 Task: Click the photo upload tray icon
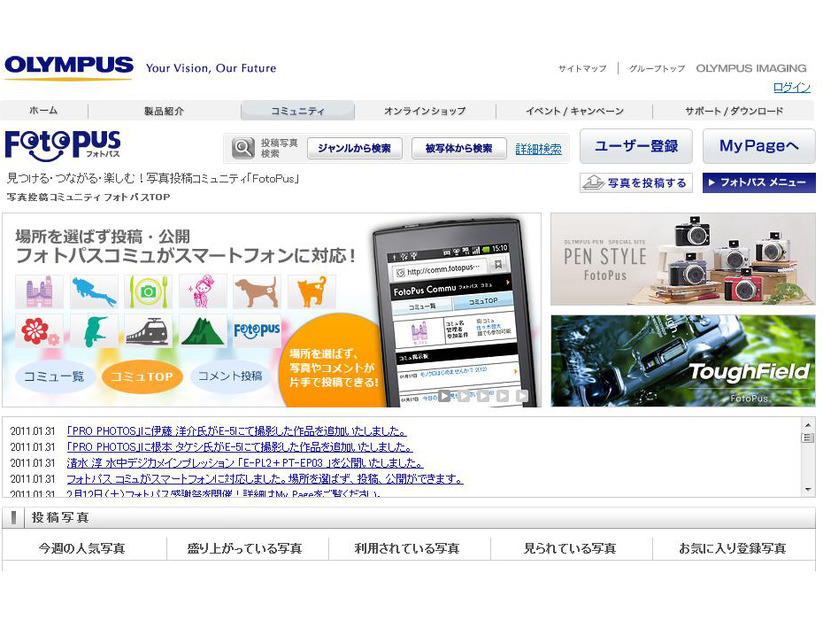(x=593, y=183)
